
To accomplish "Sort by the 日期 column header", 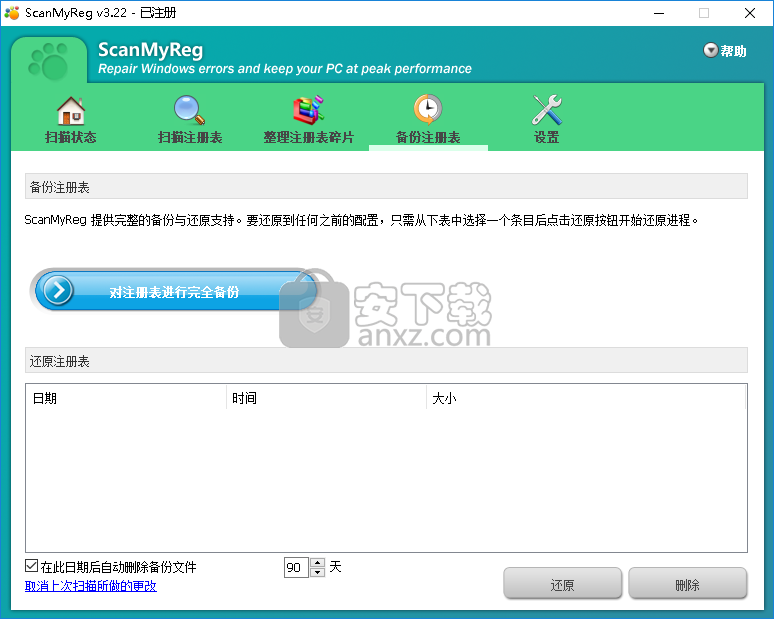I will click(126, 398).
